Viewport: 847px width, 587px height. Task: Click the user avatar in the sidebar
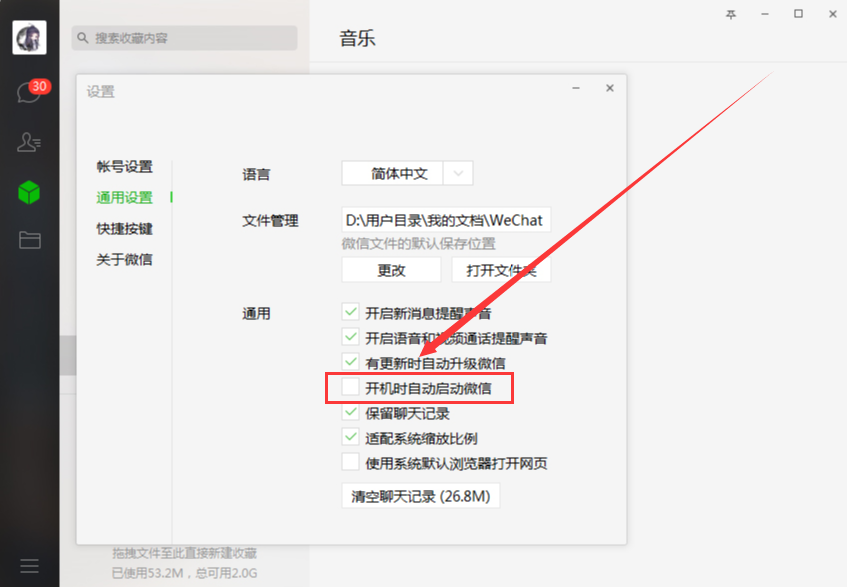29,37
